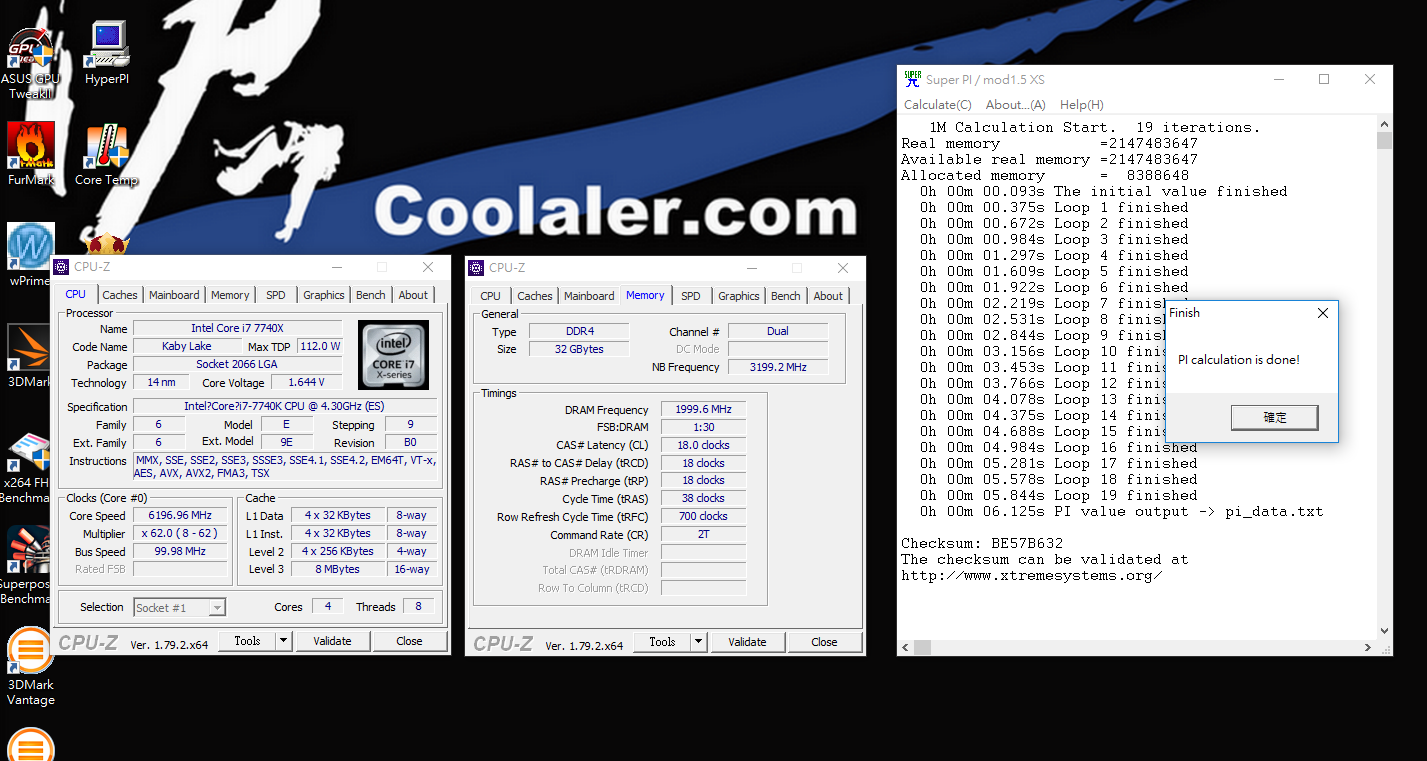This screenshot has height=761, width=1427.
Task: Expand Tools dropdown arrow in right CPU-Z
Action: point(698,642)
